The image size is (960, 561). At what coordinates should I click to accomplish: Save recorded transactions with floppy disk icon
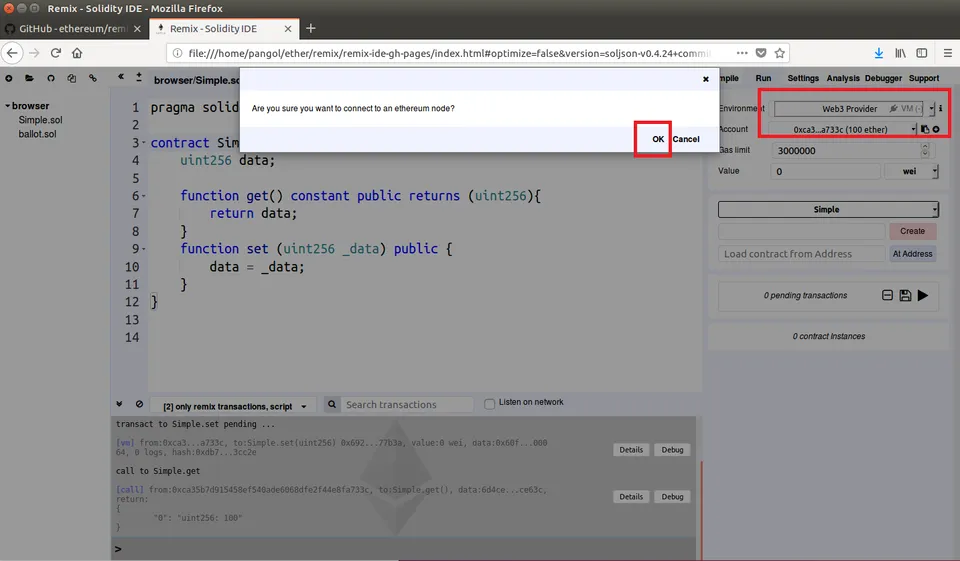point(905,295)
